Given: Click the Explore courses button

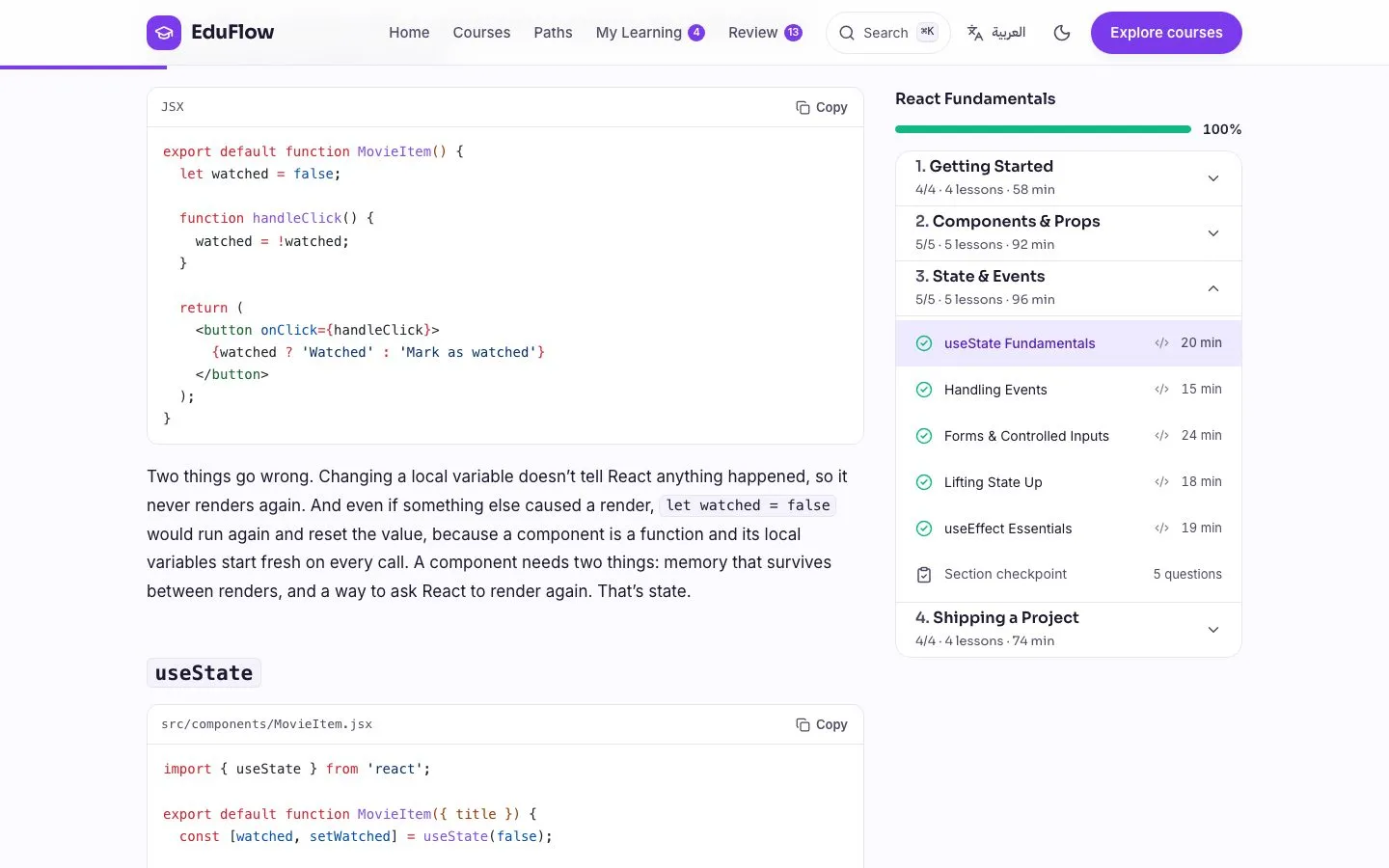Looking at the screenshot, I should (1166, 33).
